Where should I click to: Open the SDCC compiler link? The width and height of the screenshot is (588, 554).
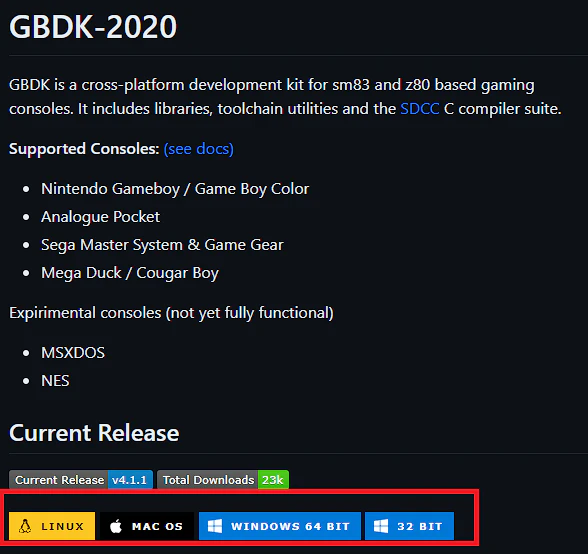pyautogui.click(x=419, y=109)
